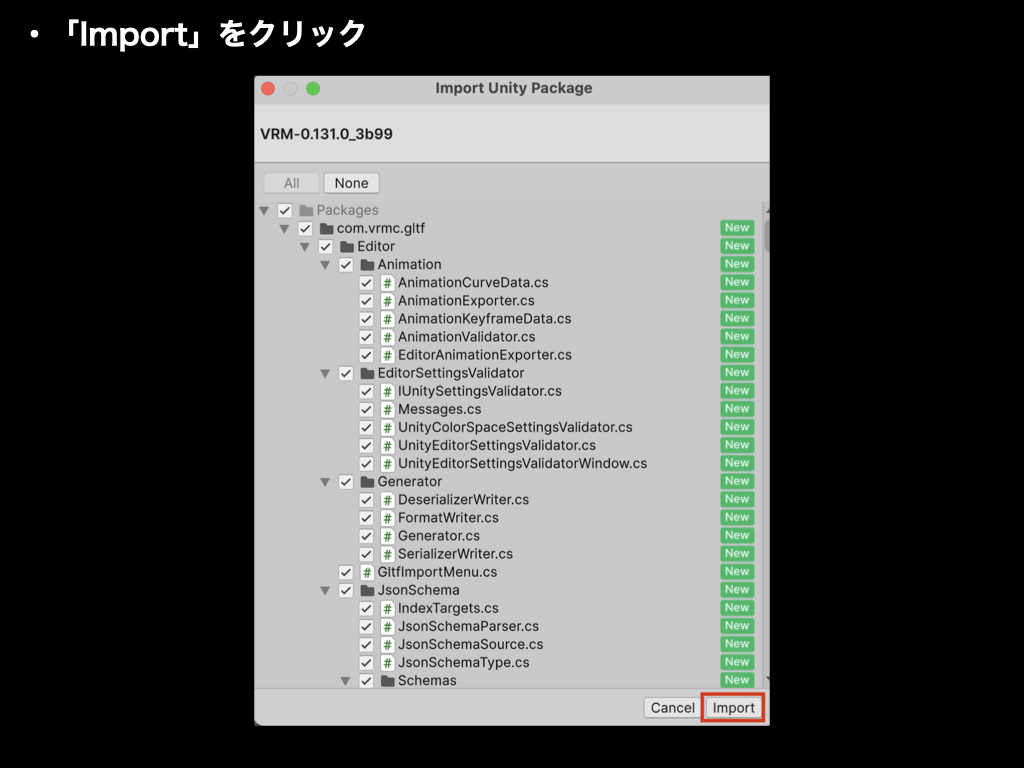Click AnimationValidator.cs script icon
Image resolution: width=1024 pixels, height=768 pixels.
[x=387, y=337]
